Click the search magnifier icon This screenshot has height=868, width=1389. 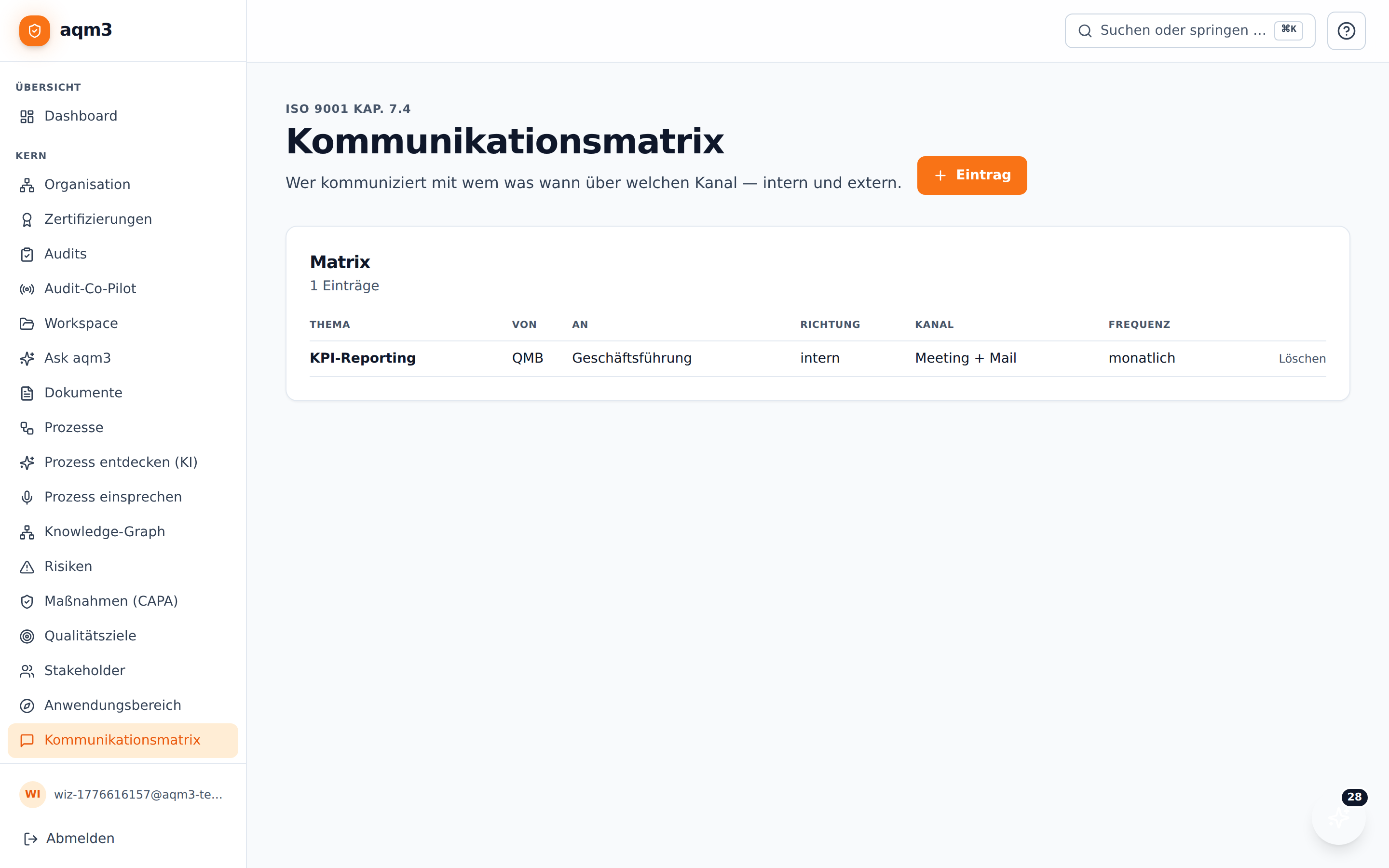[1085, 31]
